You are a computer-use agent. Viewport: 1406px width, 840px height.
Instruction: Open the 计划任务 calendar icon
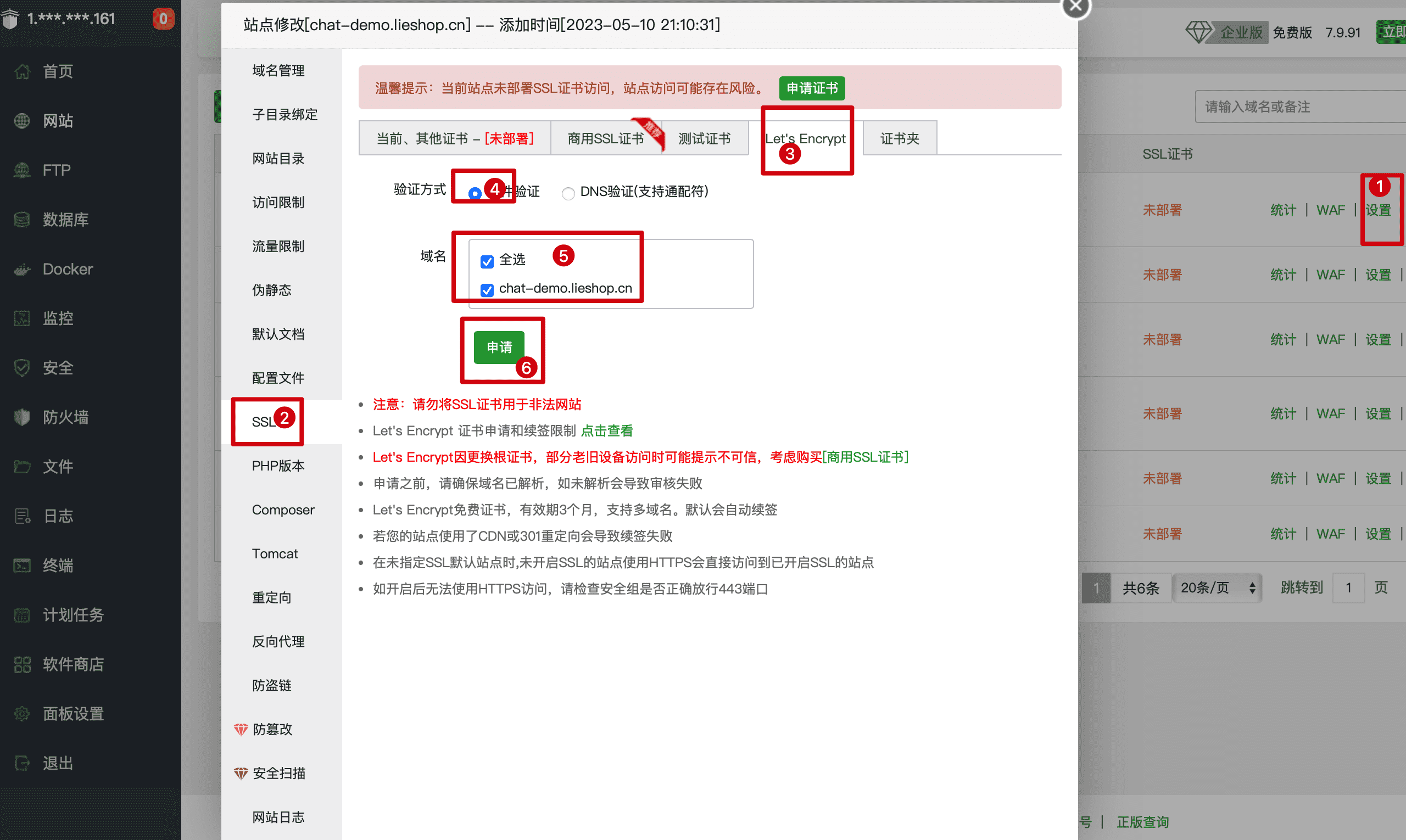(22, 615)
